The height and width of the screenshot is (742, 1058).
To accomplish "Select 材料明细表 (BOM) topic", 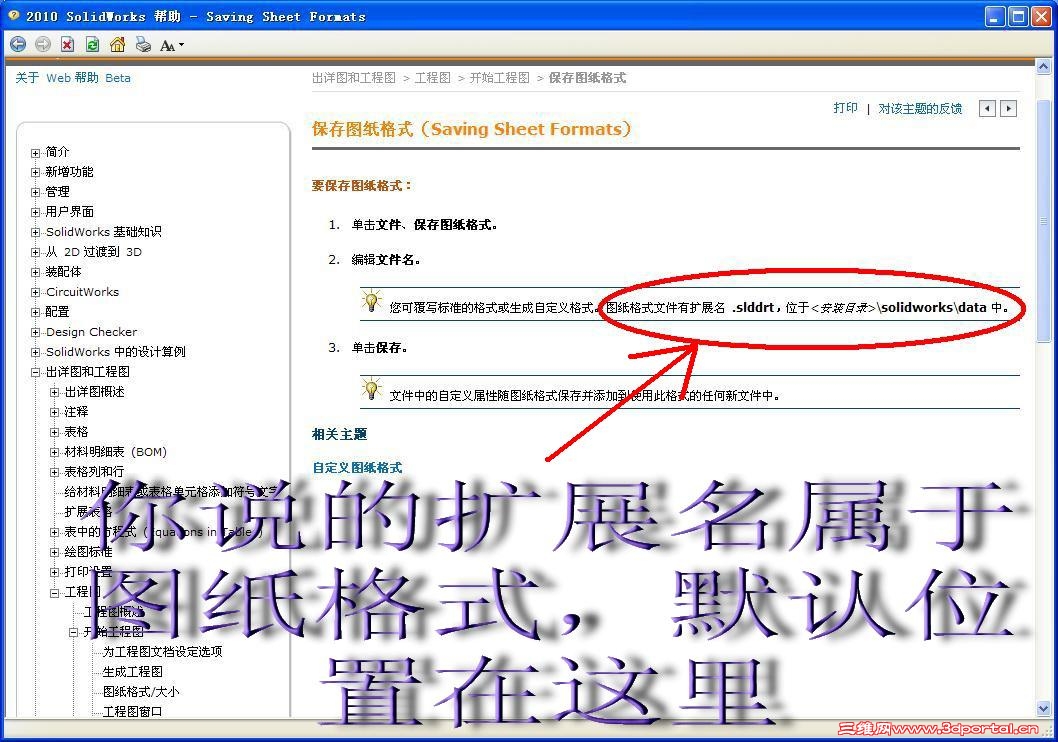I will 115,452.
